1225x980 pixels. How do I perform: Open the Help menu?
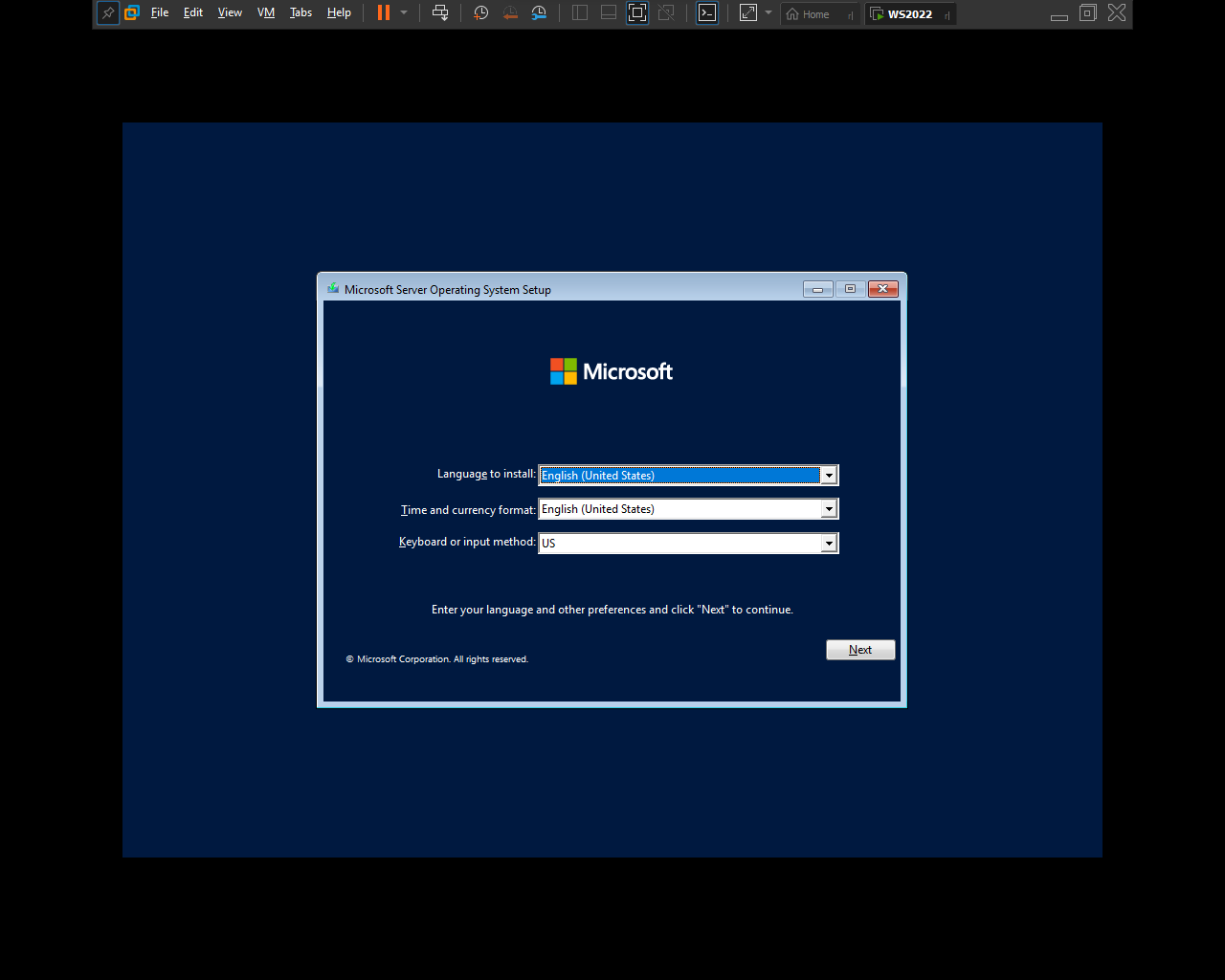339,13
